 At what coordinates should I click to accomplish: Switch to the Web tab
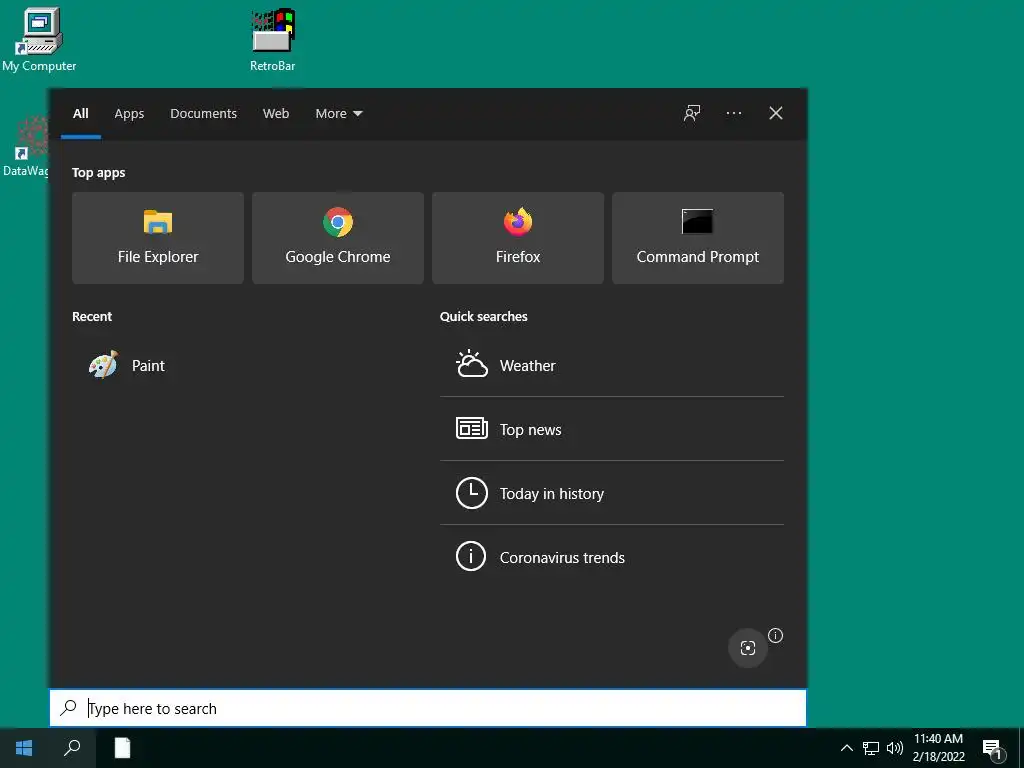click(276, 113)
